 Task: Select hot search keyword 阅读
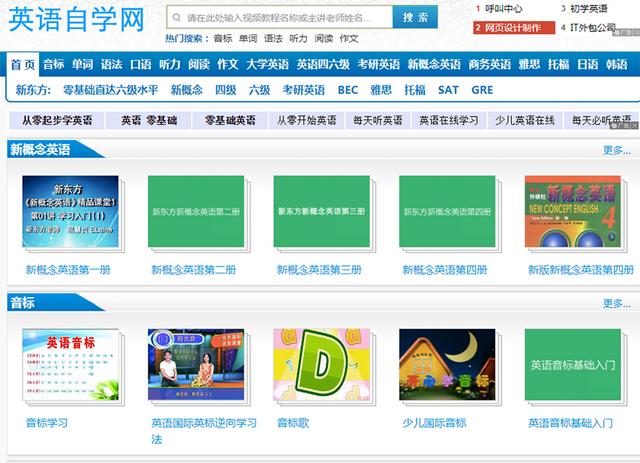pos(324,39)
